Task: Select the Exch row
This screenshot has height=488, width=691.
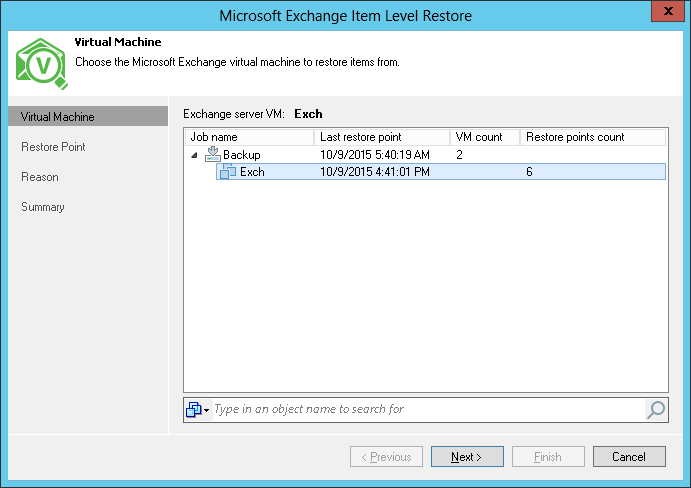Action: point(441,171)
